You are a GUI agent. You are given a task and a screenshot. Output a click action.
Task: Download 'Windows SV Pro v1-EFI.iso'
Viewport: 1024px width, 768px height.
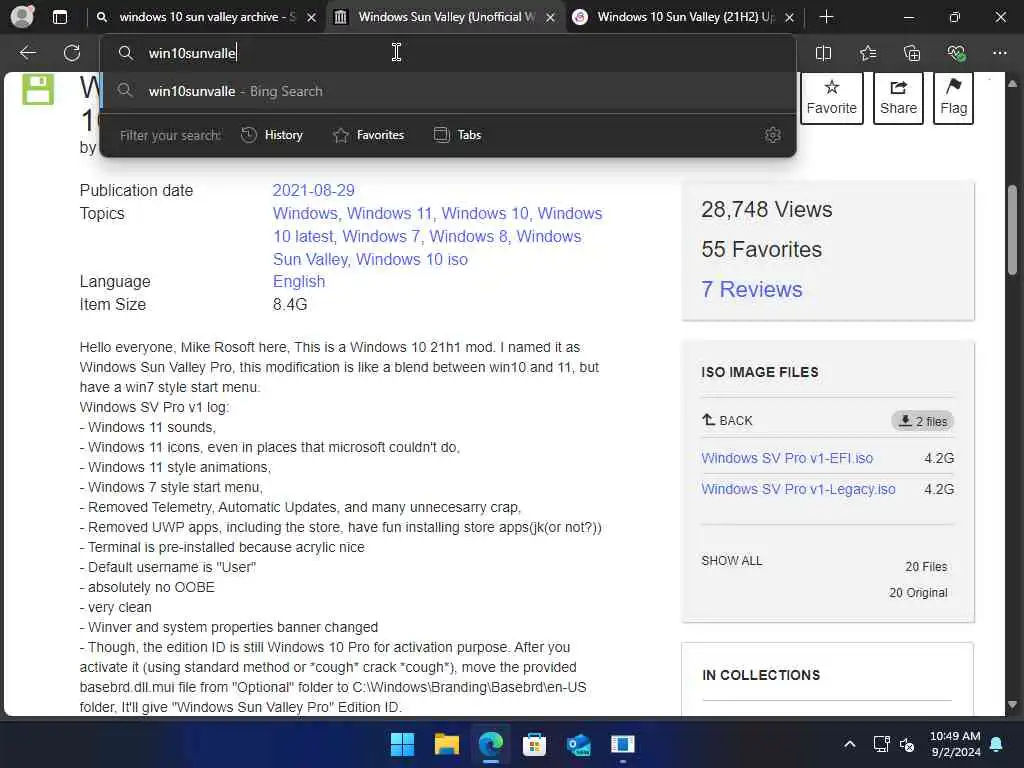787,458
